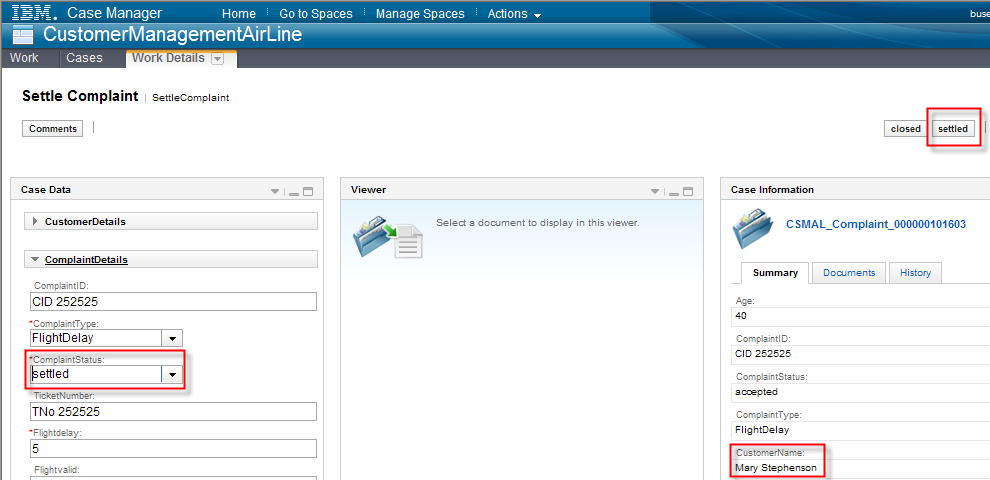Click the SettleComplaint step name text
Screen dimensions: 990x480
click(x=191, y=98)
